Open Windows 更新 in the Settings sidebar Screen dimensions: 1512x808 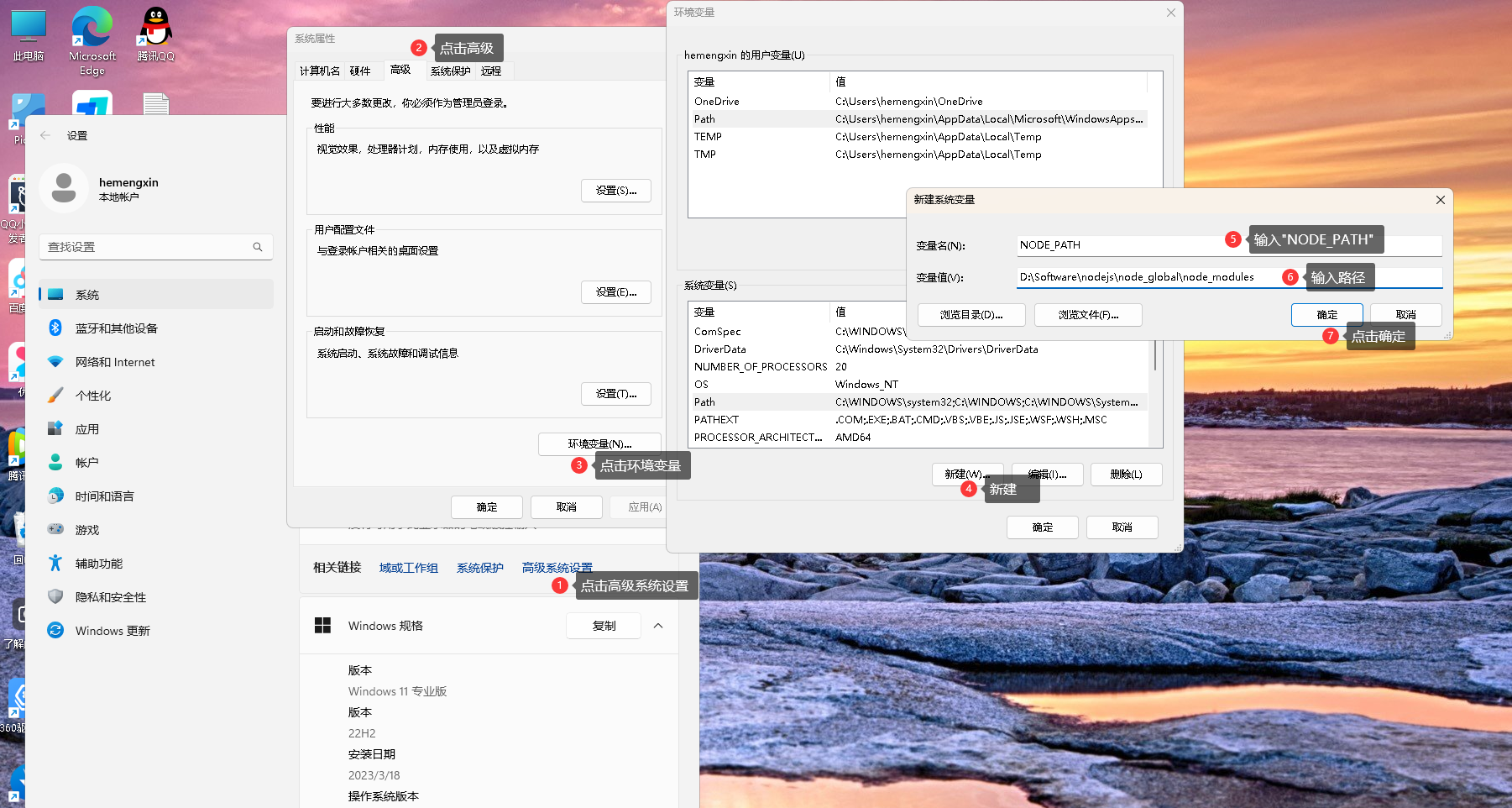pos(156,630)
